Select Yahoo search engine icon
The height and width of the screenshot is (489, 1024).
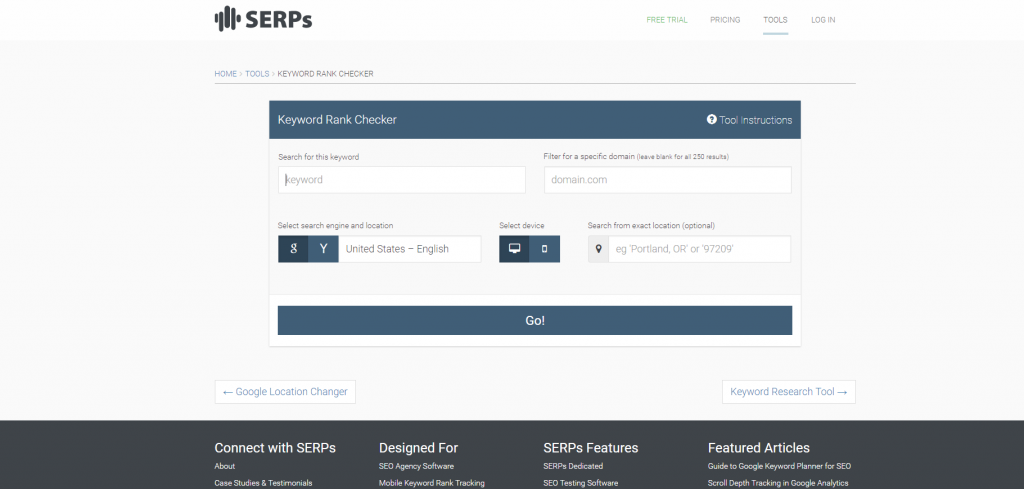coord(323,249)
